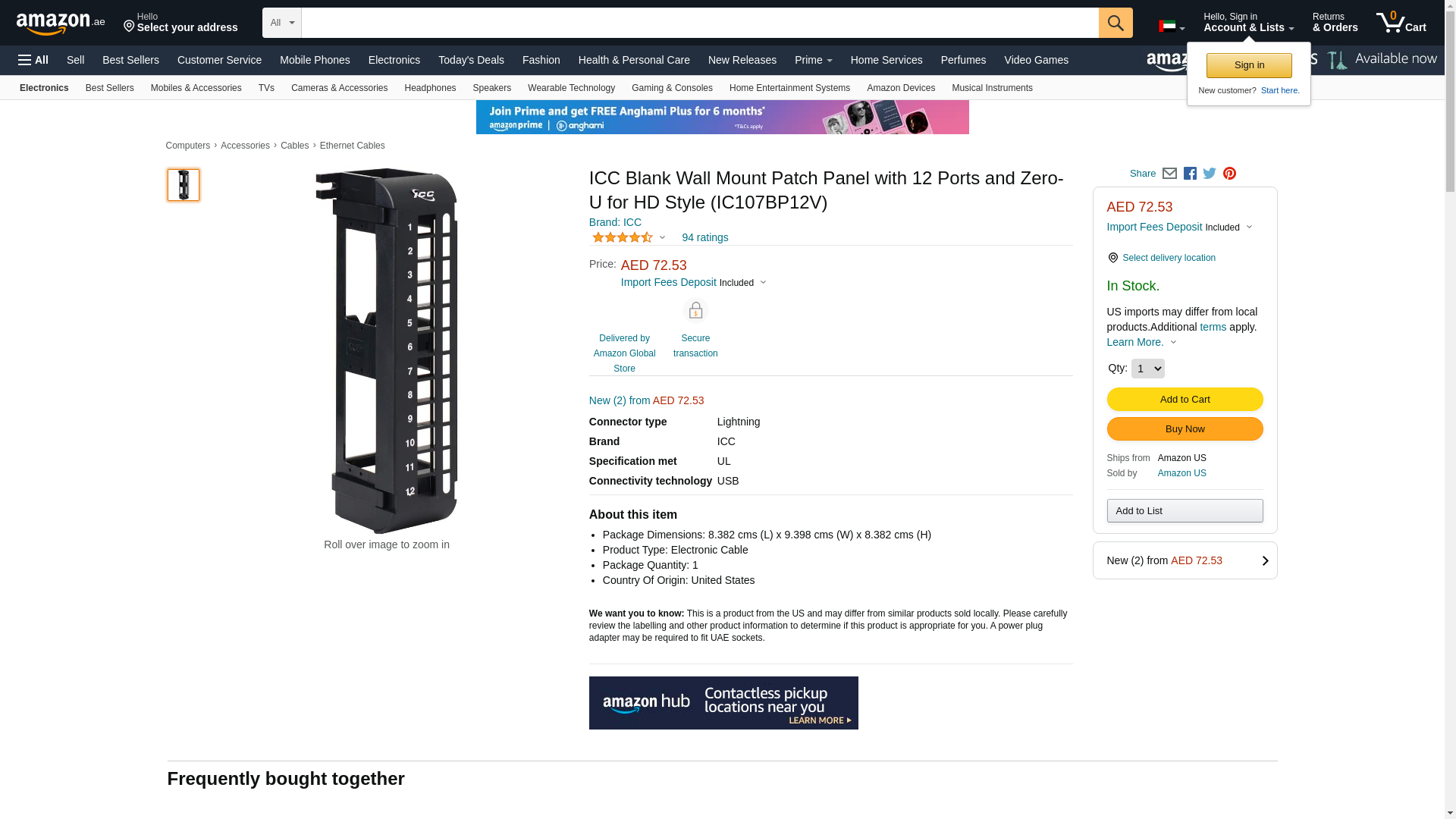Share product via email icon
The height and width of the screenshot is (819, 1456).
pyautogui.click(x=1169, y=174)
